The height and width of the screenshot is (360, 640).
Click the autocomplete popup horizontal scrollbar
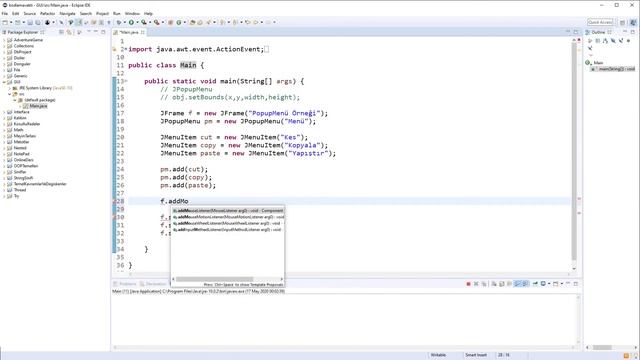point(214,279)
